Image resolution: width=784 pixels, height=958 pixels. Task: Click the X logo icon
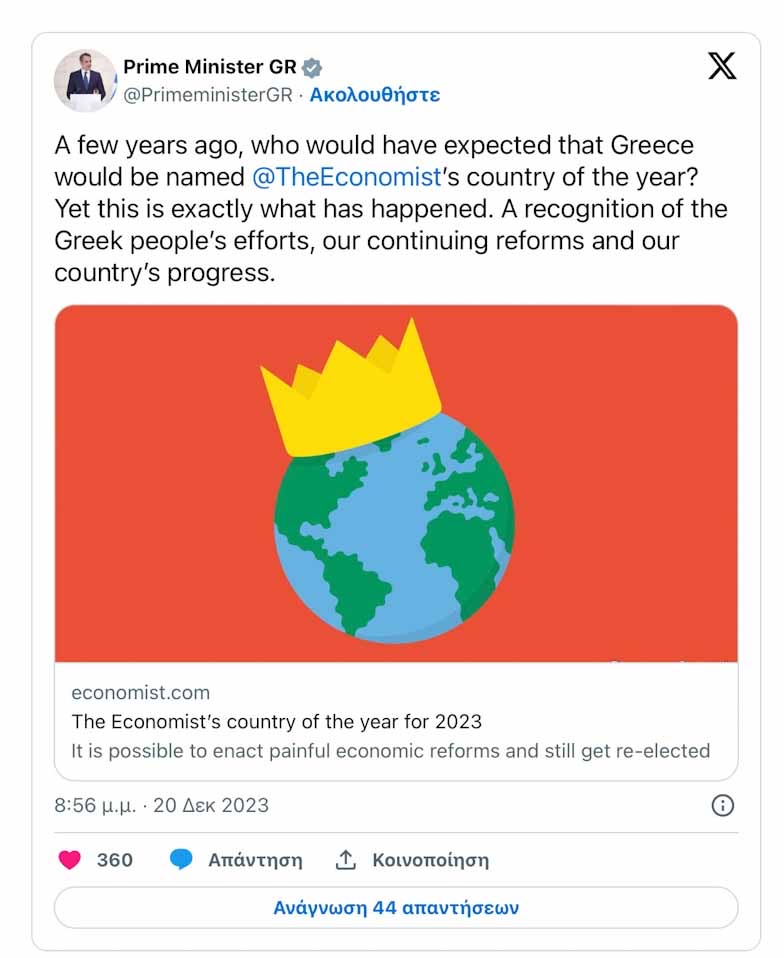(721, 66)
